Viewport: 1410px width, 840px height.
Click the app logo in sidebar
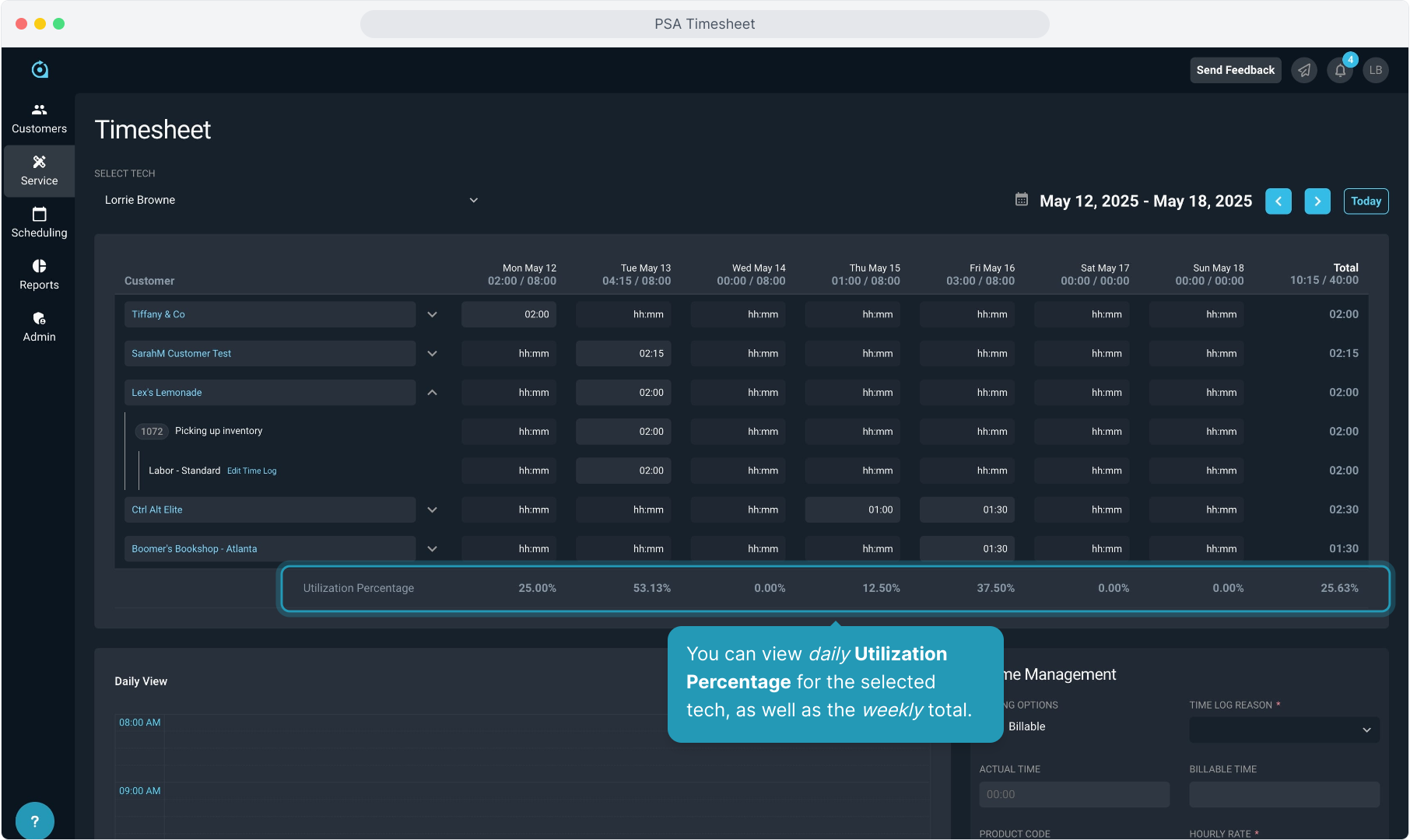coord(40,70)
